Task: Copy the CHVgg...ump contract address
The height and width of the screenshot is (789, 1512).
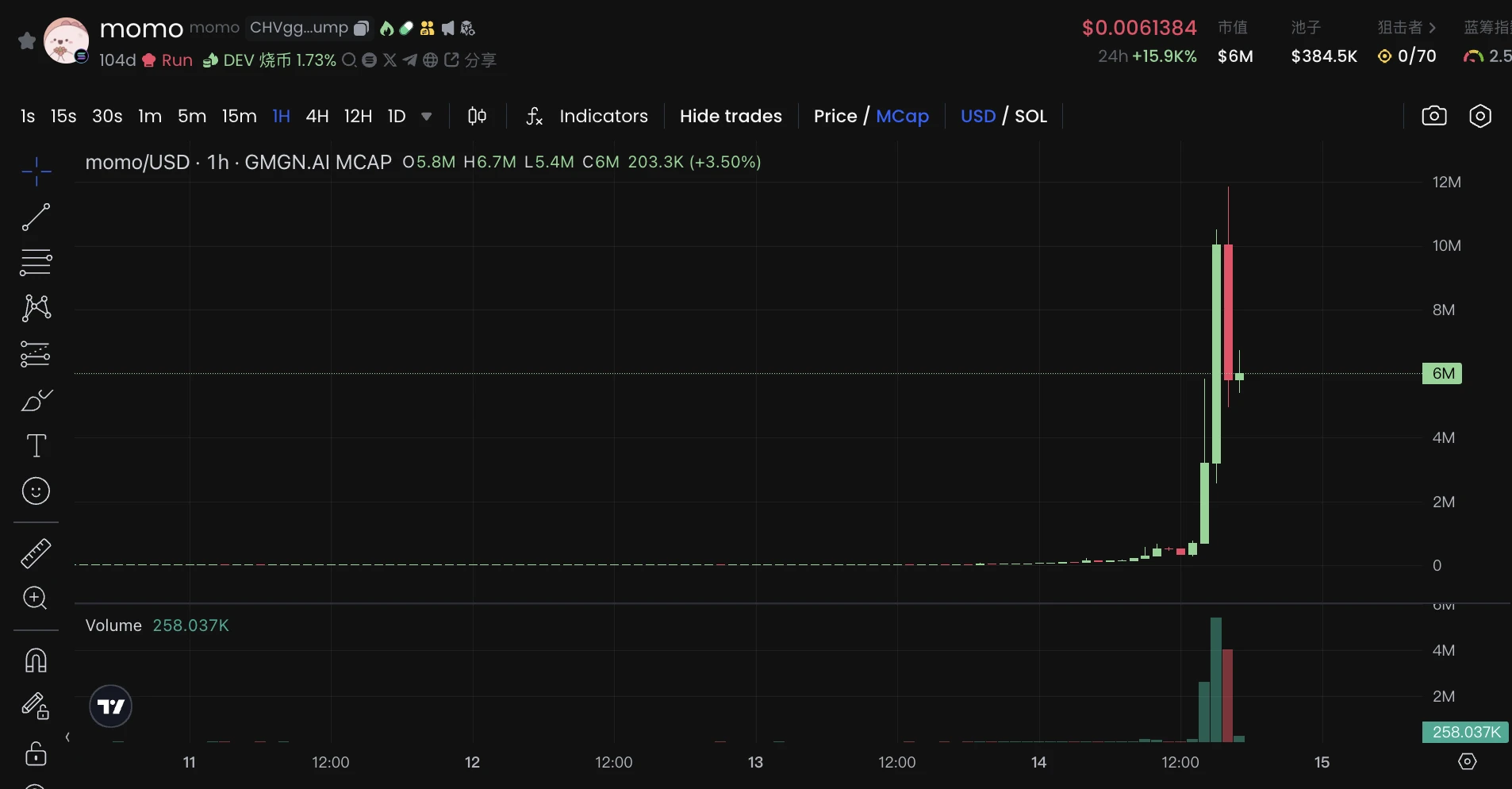Action: [361, 29]
